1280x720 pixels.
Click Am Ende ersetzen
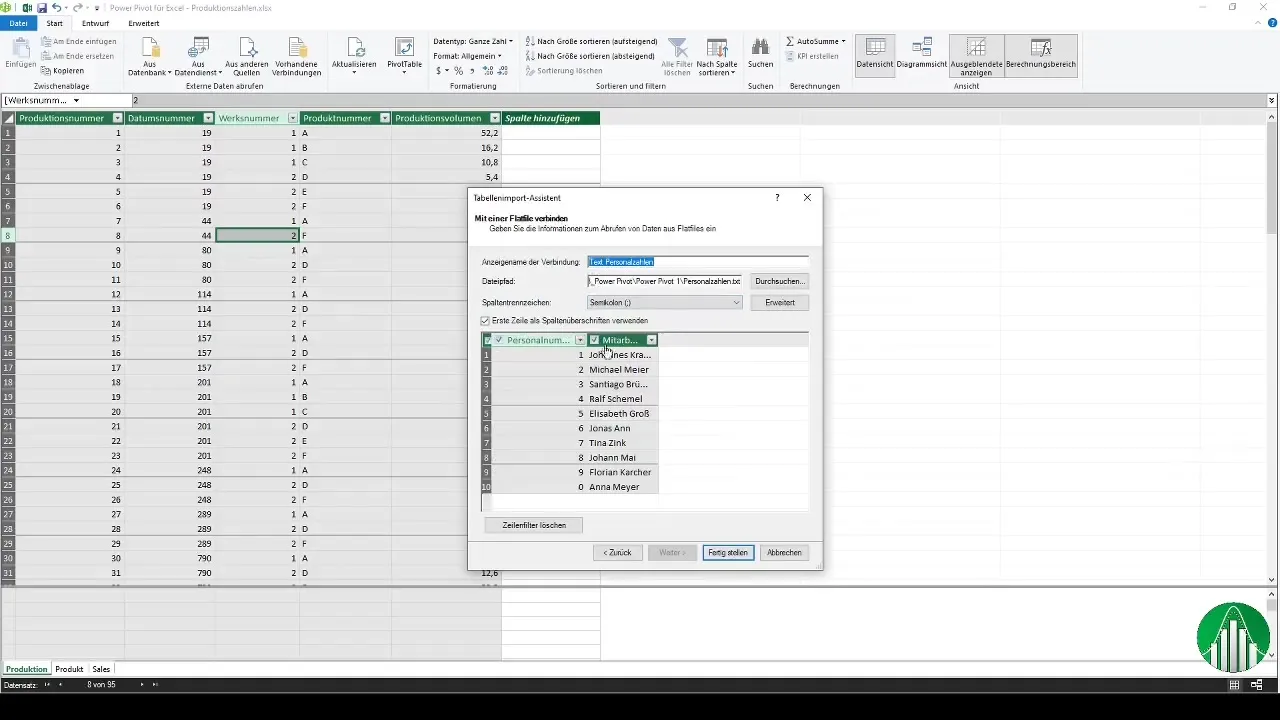(79, 56)
